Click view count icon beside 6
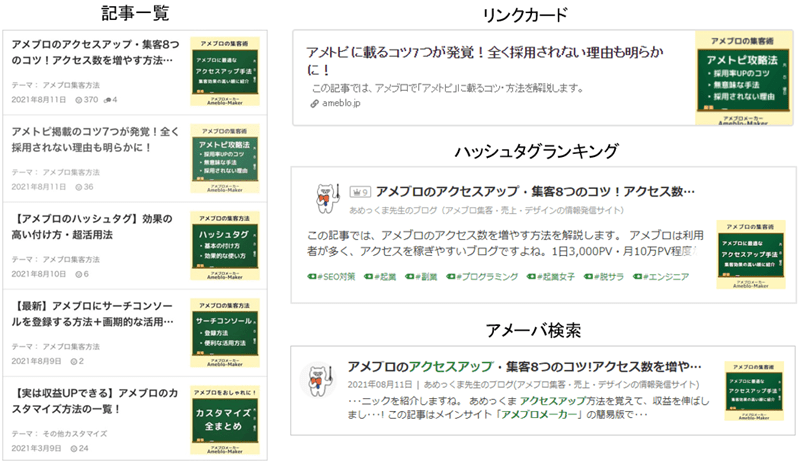Viewport: 800px width, 462px height. coord(79,274)
